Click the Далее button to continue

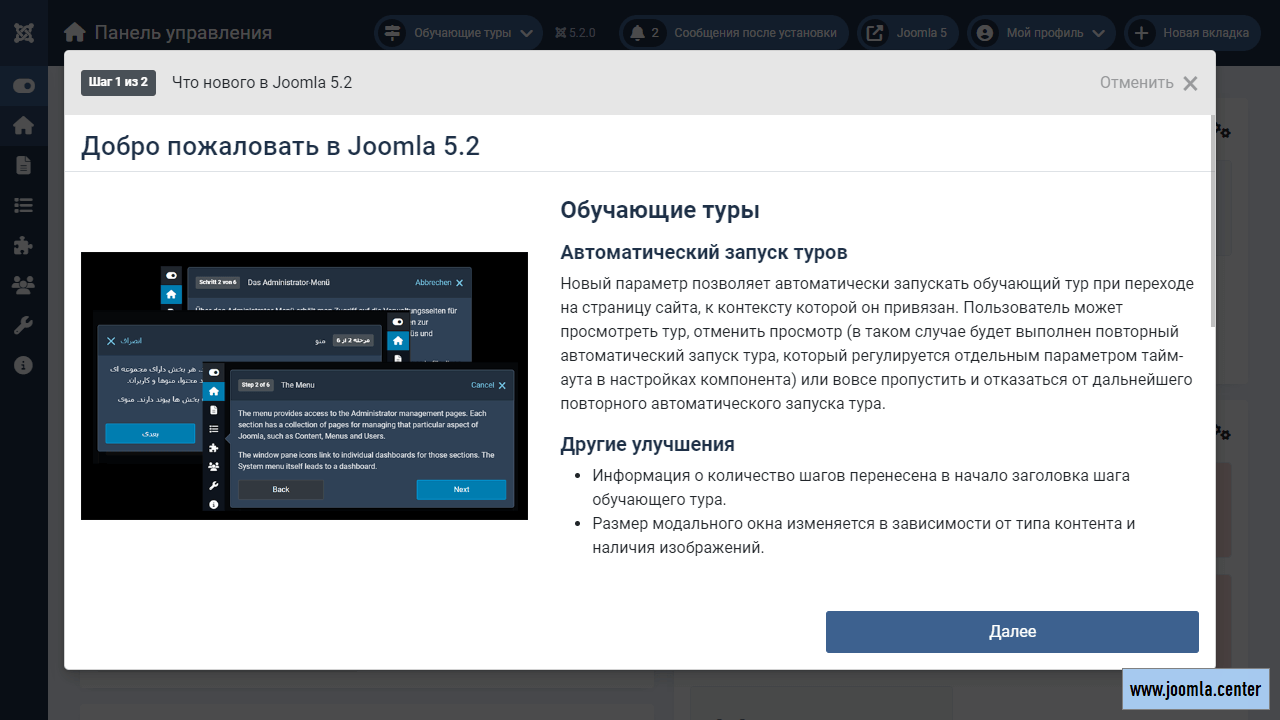point(1012,632)
